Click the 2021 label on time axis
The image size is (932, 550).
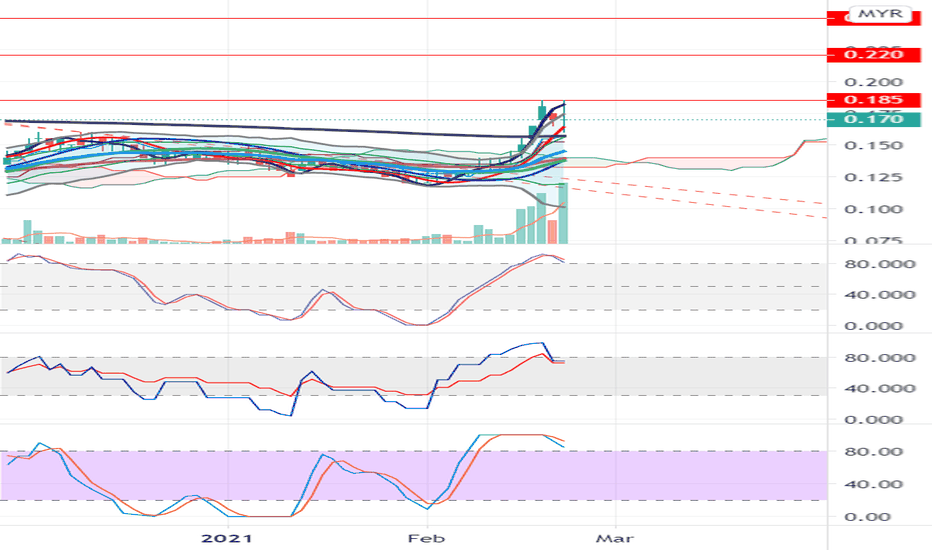click(x=227, y=539)
